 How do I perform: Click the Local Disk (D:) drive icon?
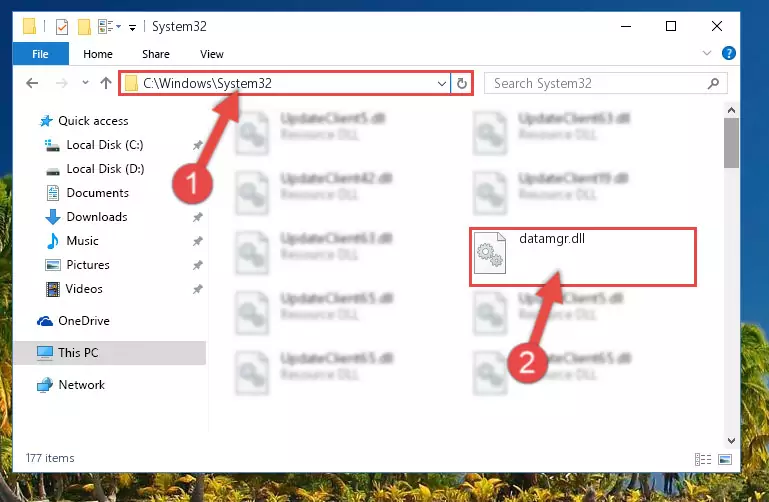(x=52, y=171)
